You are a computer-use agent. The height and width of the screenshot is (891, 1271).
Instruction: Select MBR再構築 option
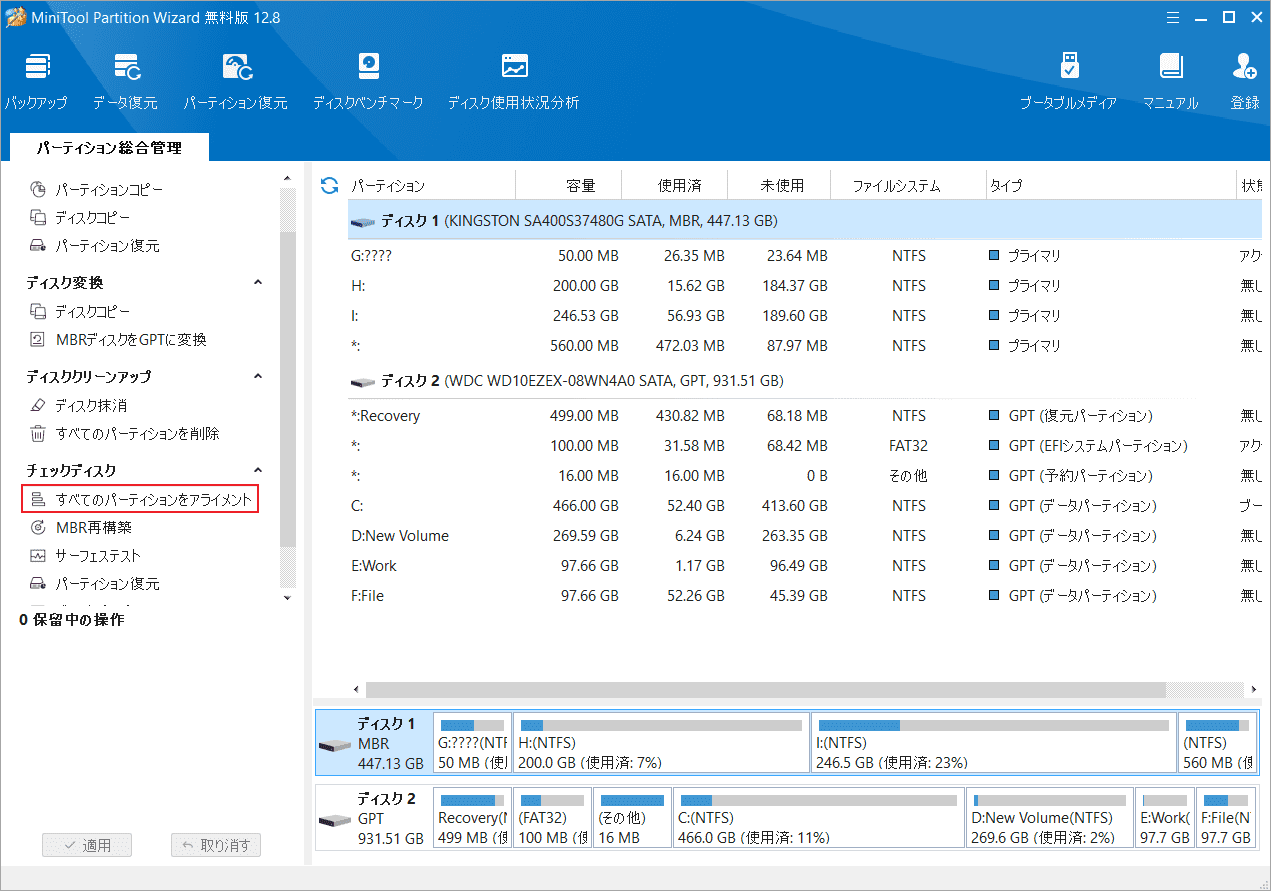point(81,527)
